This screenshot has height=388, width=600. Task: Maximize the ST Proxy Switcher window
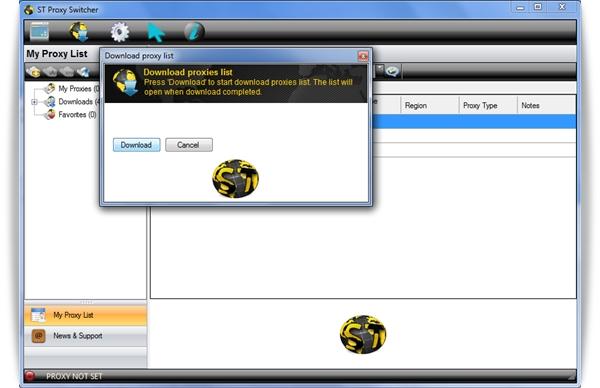pos(538,7)
